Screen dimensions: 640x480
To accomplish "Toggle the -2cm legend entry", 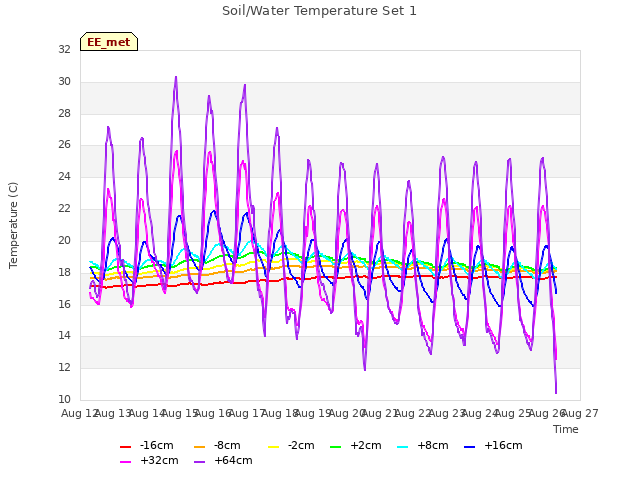I will (x=291, y=445).
